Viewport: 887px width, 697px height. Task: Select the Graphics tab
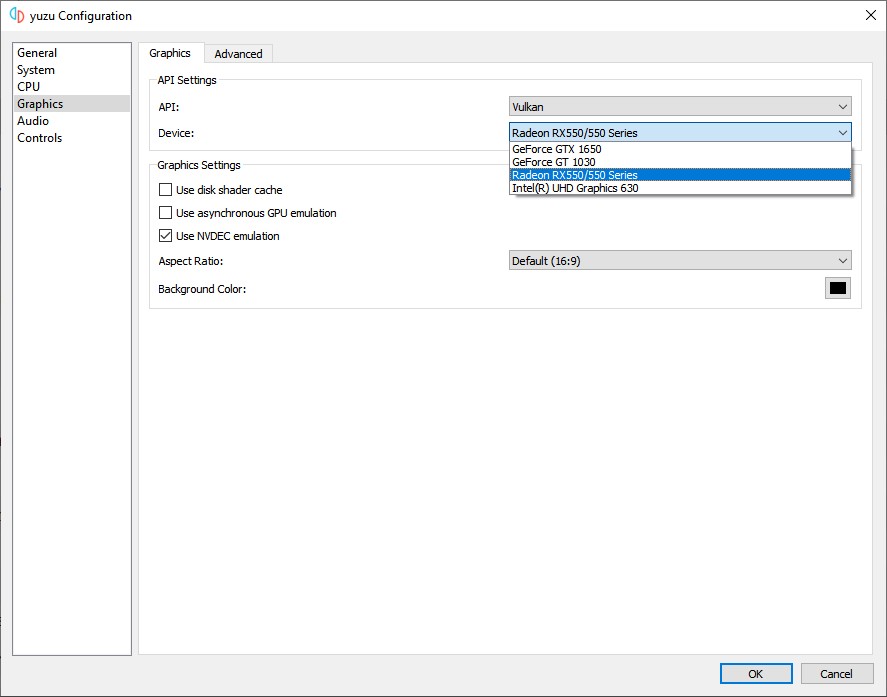coord(171,53)
